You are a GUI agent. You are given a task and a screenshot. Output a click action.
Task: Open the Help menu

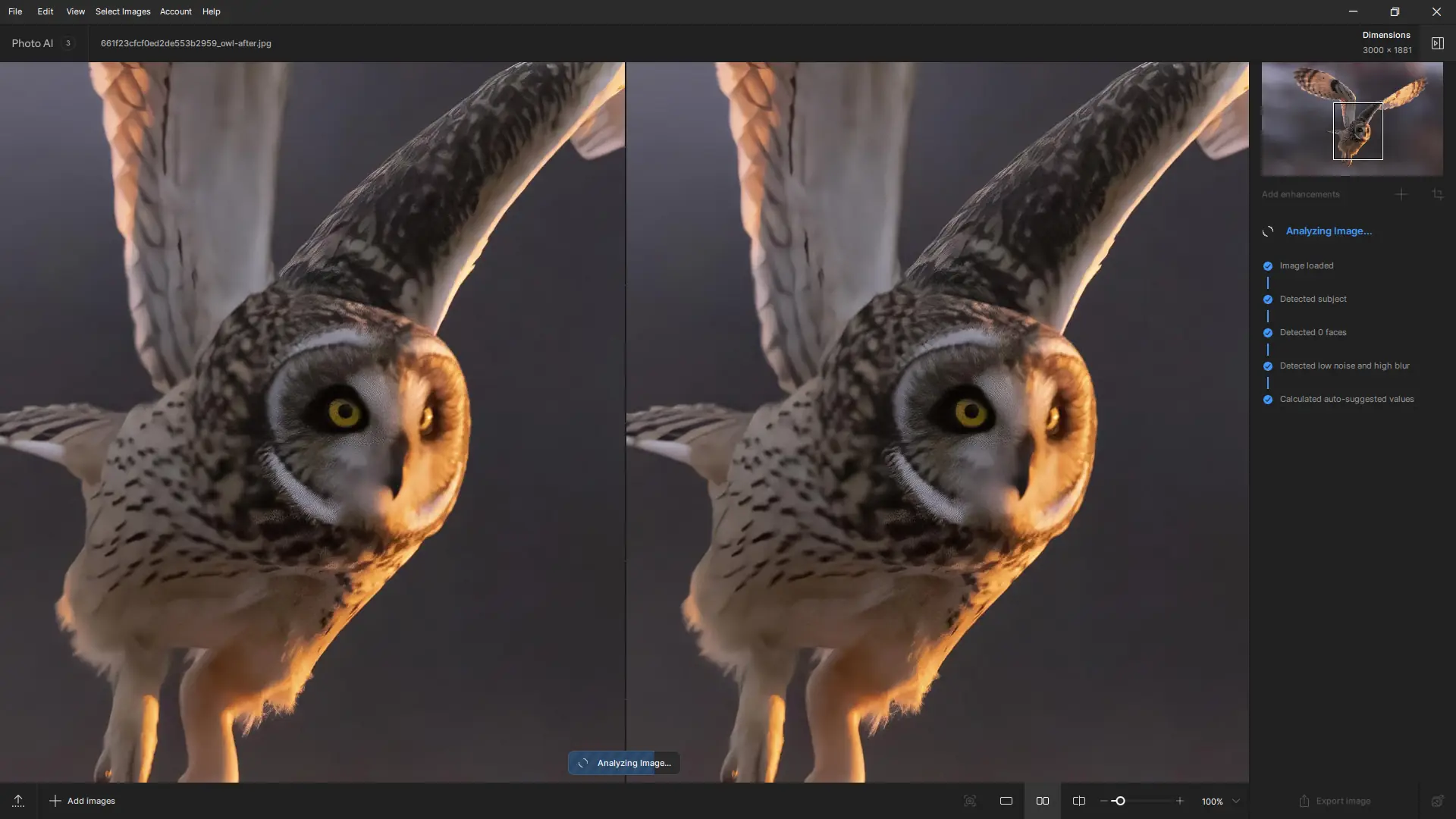pyautogui.click(x=211, y=11)
